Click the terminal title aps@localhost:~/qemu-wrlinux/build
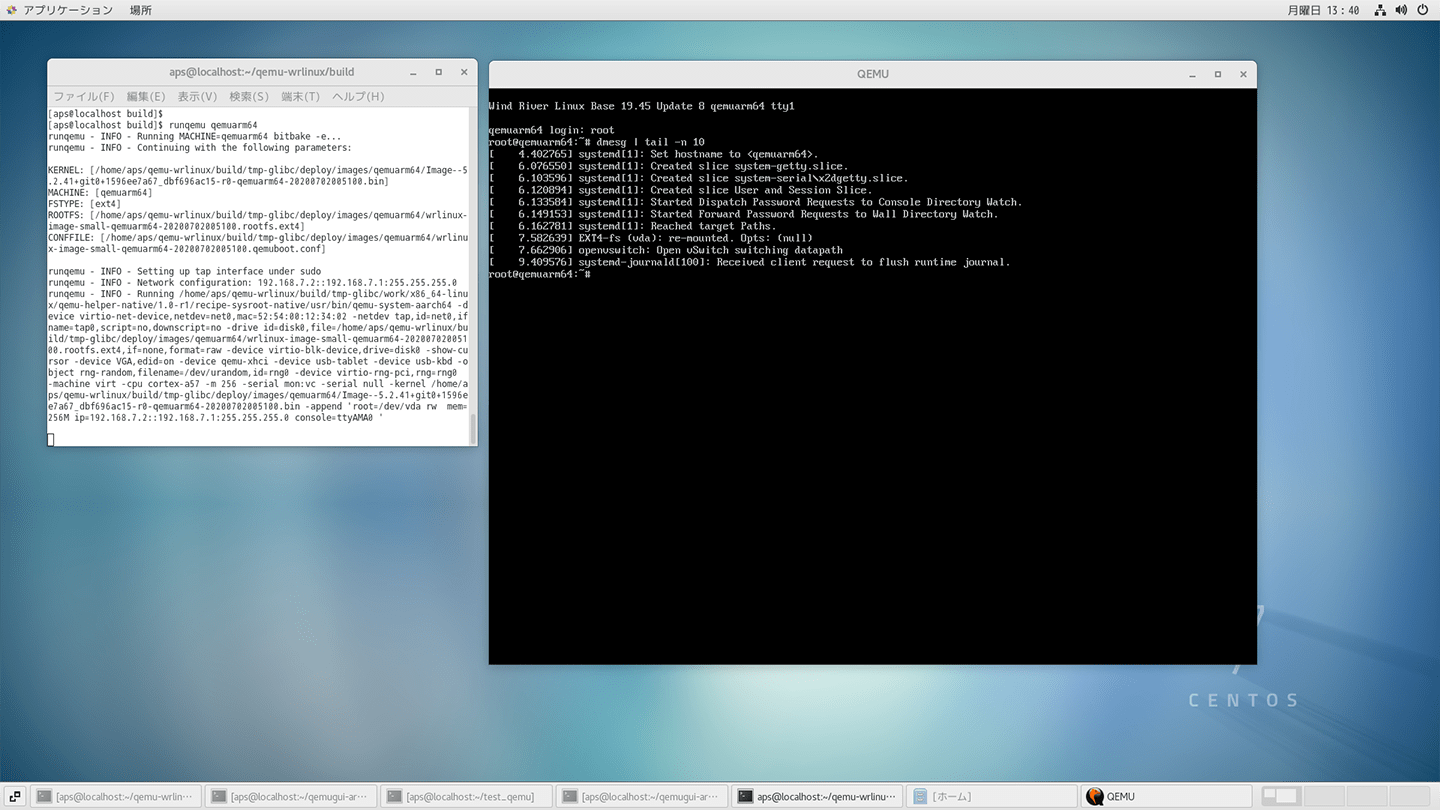 (262, 72)
